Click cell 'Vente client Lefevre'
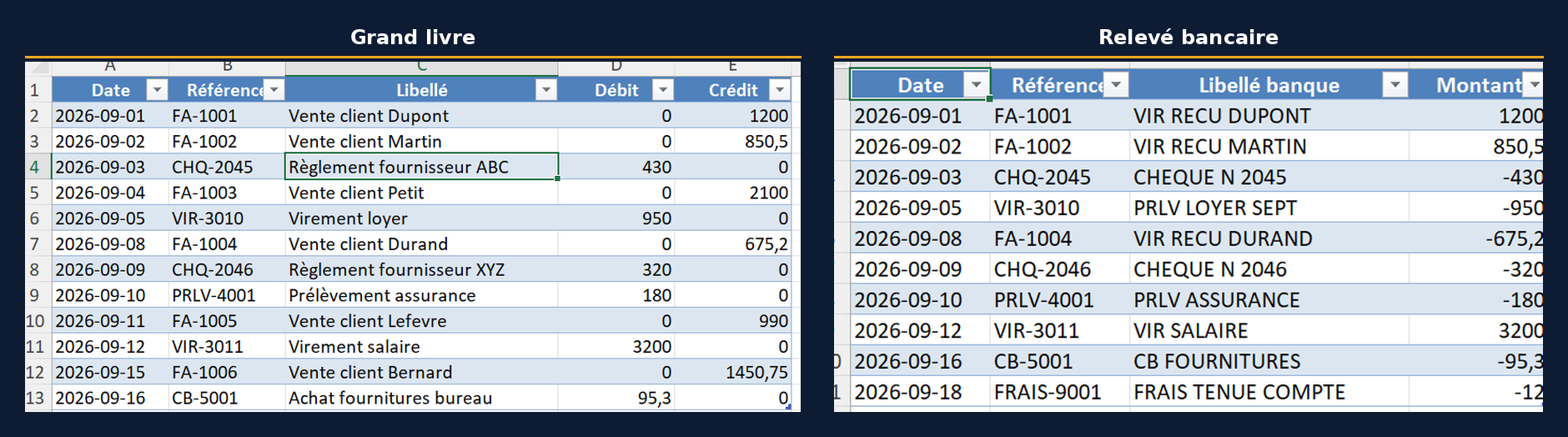 tap(421, 321)
